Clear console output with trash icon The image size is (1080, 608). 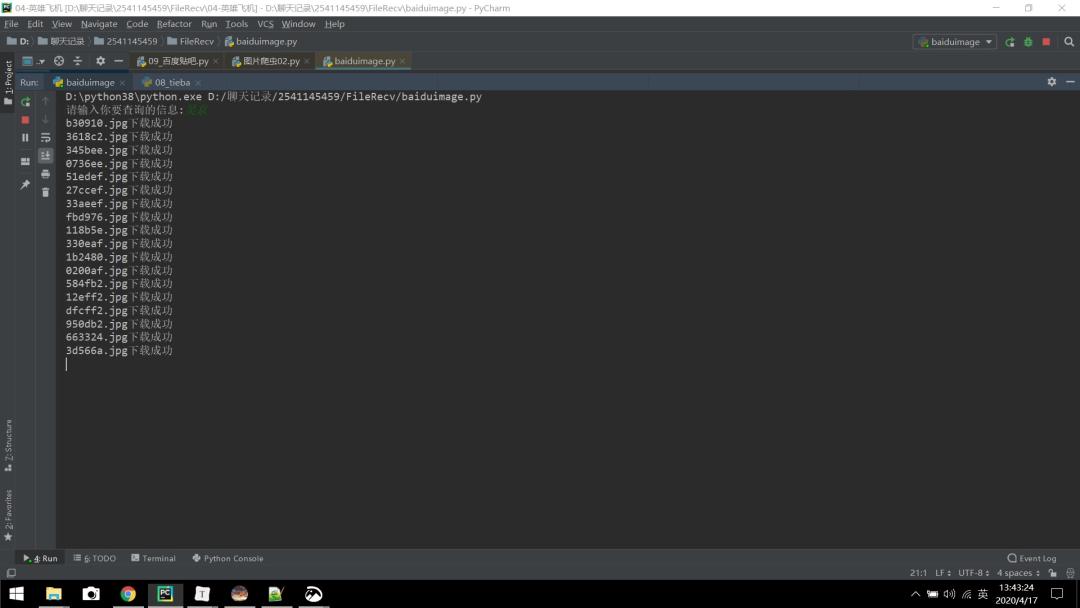[x=45, y=192]
